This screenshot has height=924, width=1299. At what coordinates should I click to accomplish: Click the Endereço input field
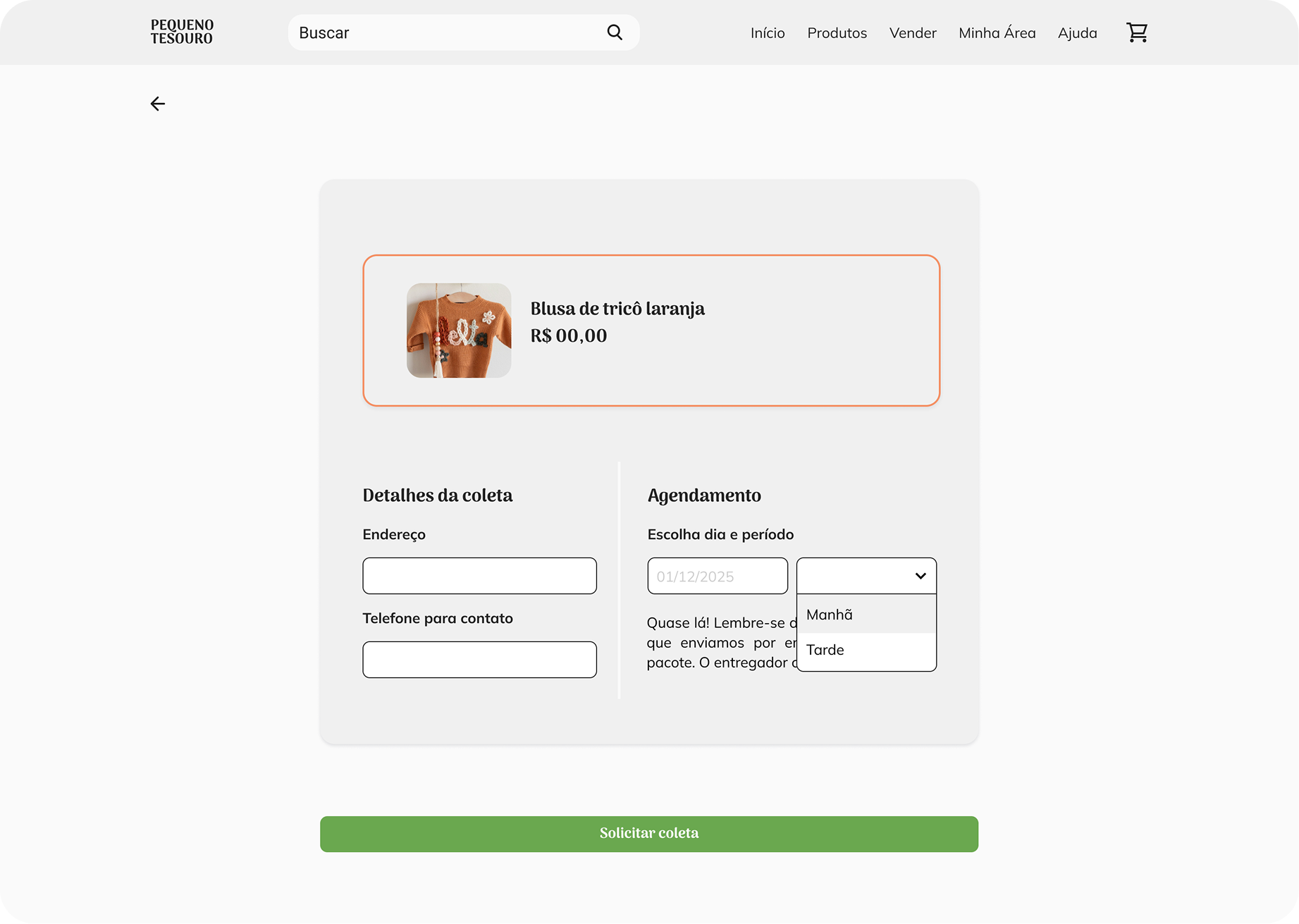tap(479, 576)
